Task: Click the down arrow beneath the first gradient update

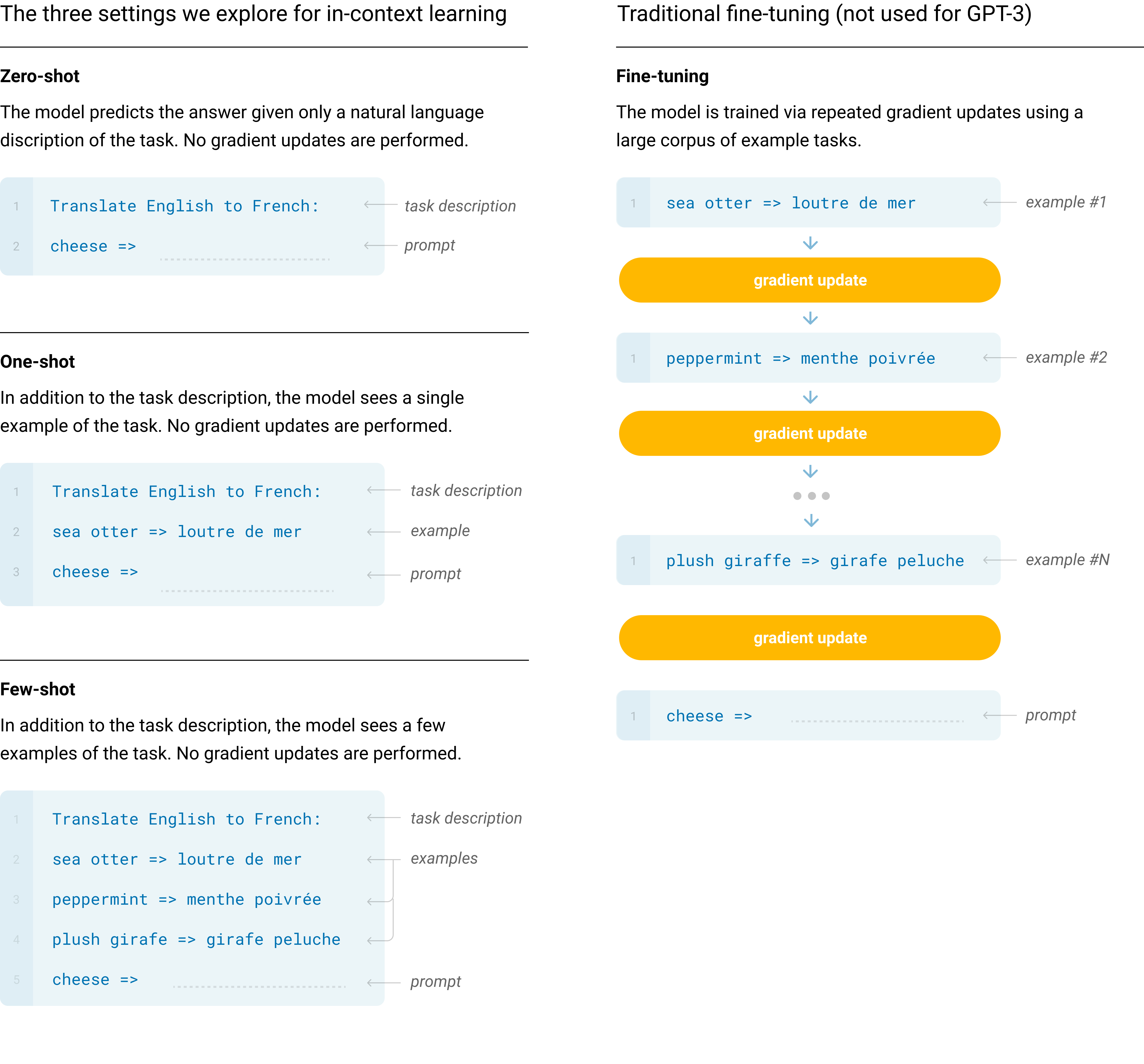Action: coord(810,318)
